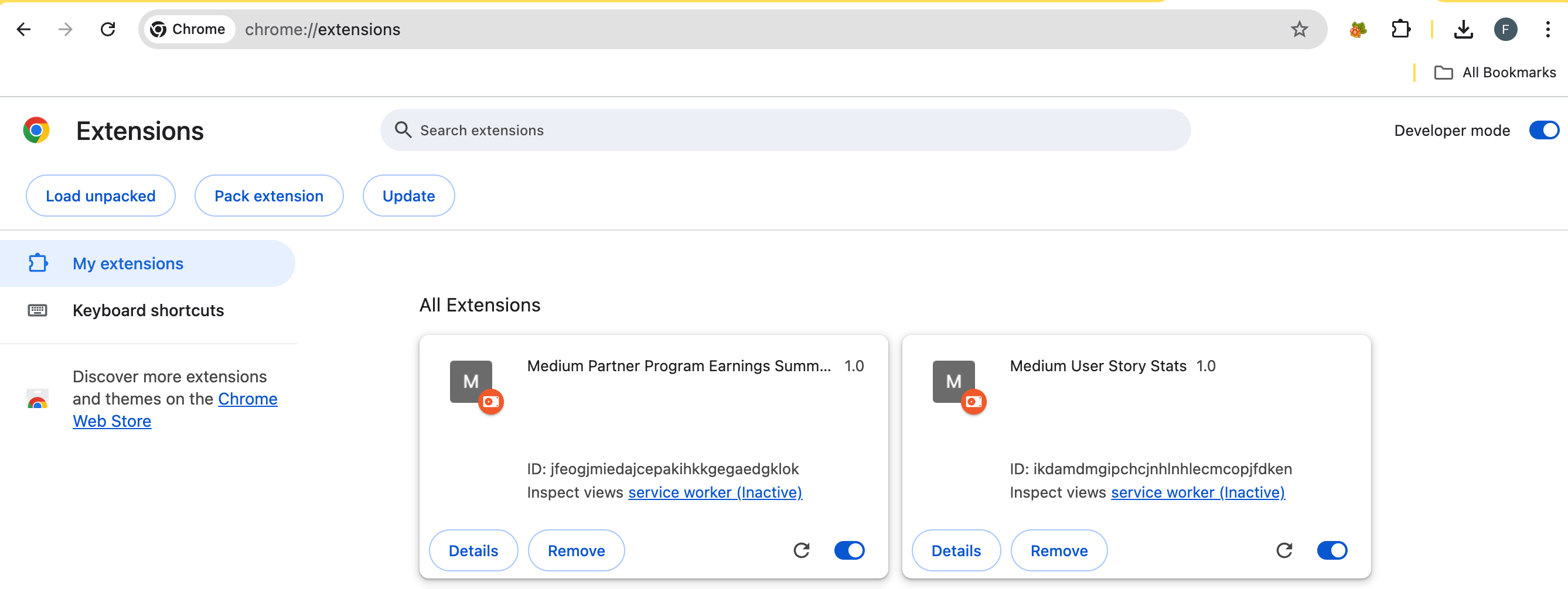Select My extensions in sidebar
Image resolution: width=1568 pixels, height=589 pixels.
tap(147, 263)
